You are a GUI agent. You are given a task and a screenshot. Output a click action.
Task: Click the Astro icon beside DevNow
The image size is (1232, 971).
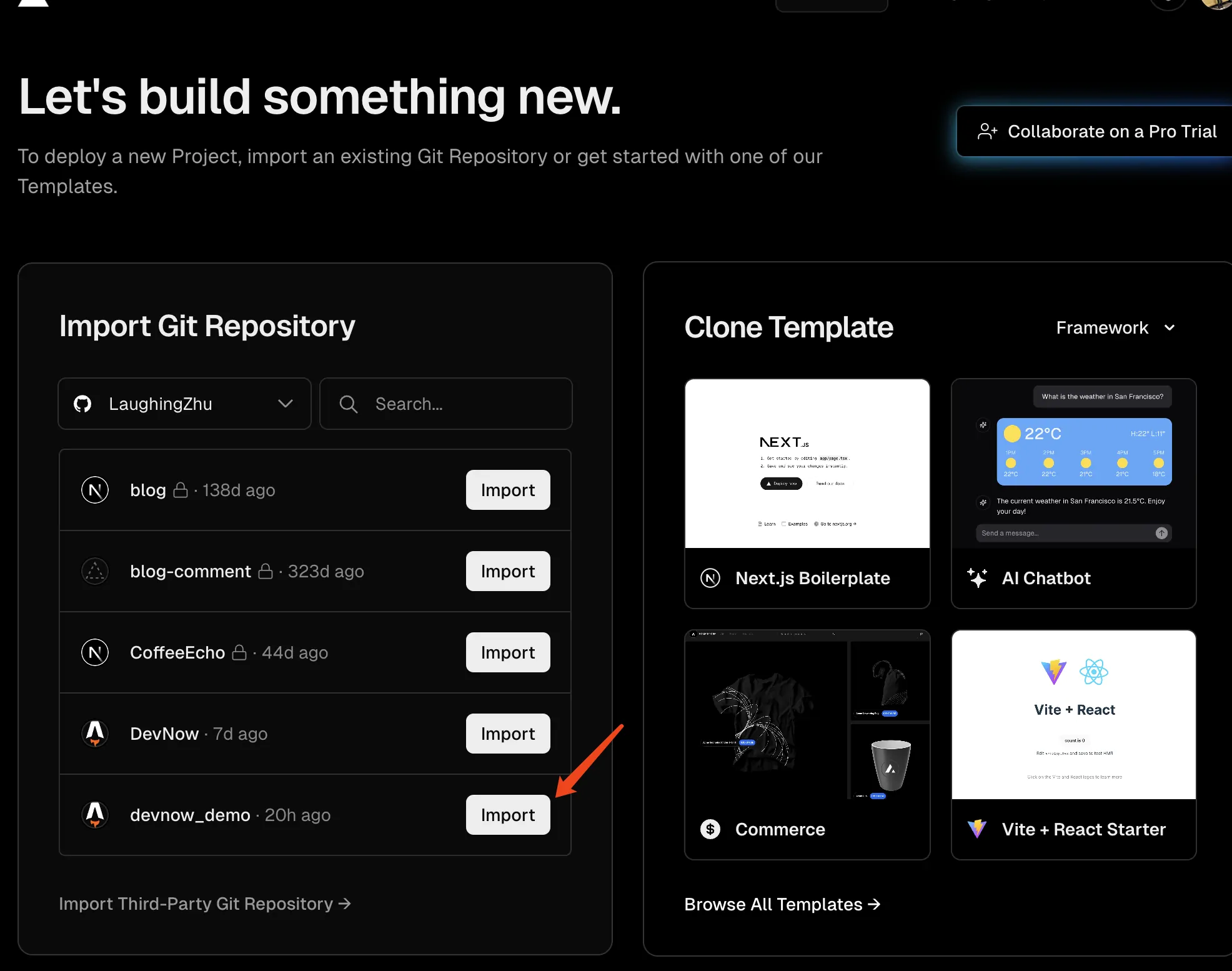95,734
